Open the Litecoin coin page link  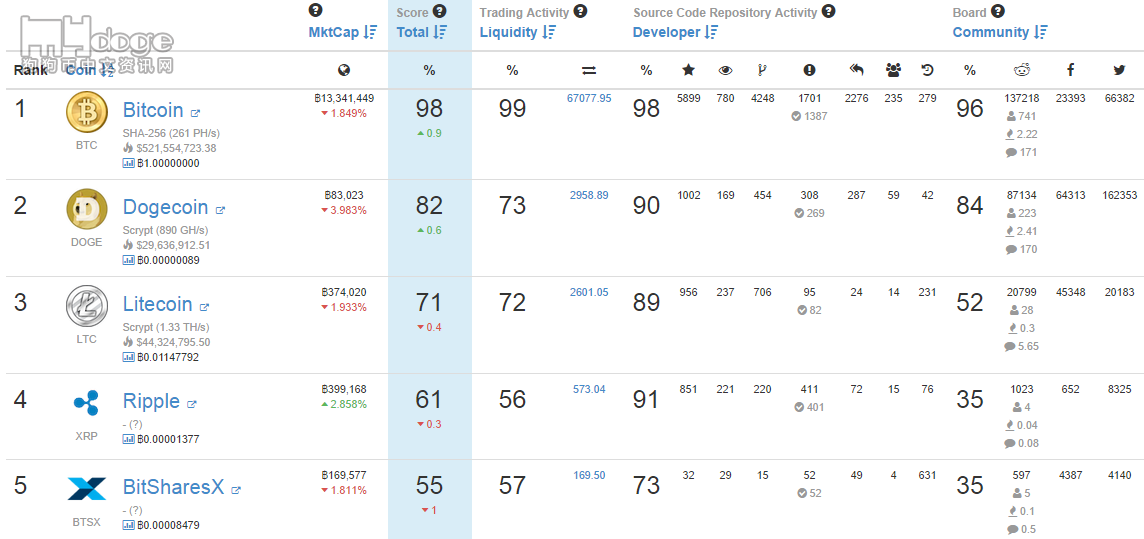click(x=157, y=304)
